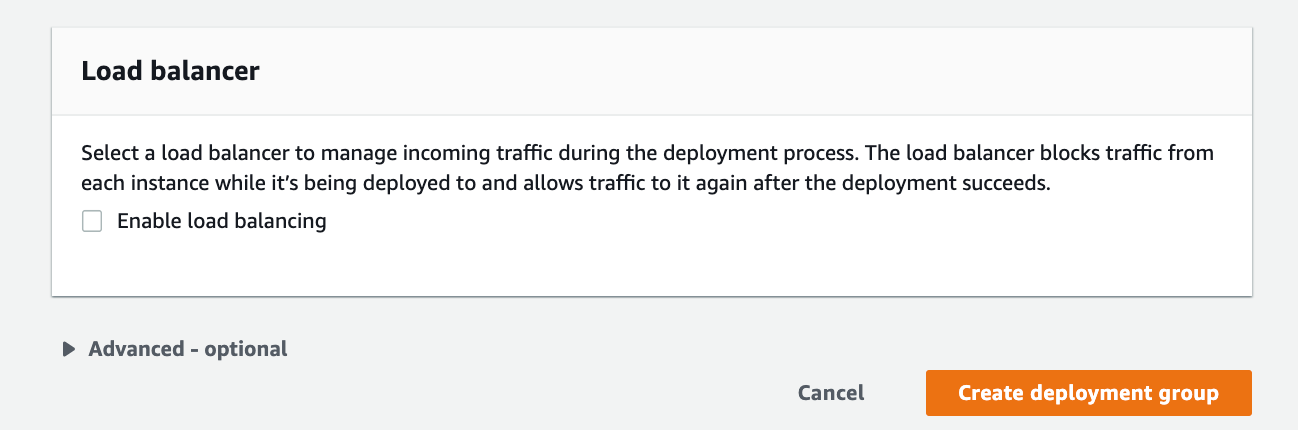The width and height of the screenshot is (1298, 430).
Task: Show advanced options using disclosure triangle
Action: point(69,349)
